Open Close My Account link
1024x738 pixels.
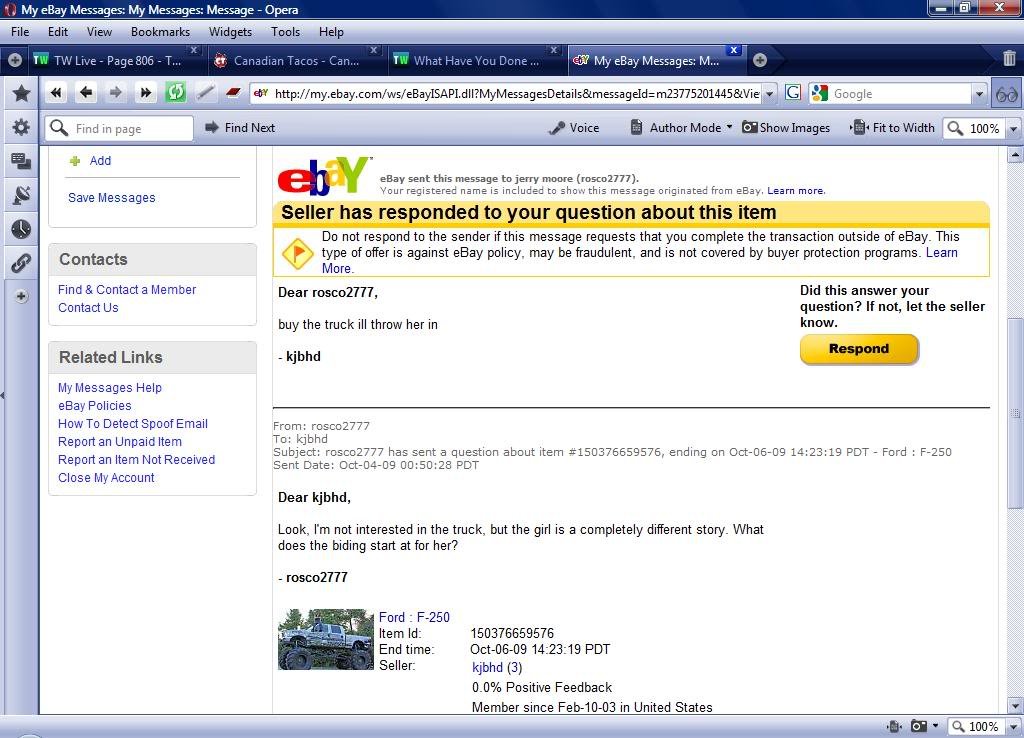click(x=106, y=477)
